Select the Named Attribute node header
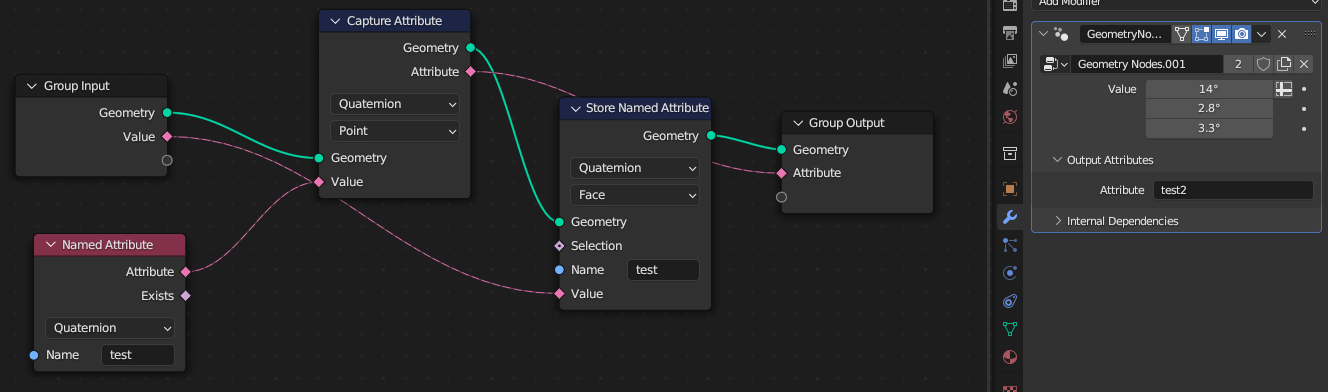Screen dimensions: 1328x392 (x=110, y=245)
